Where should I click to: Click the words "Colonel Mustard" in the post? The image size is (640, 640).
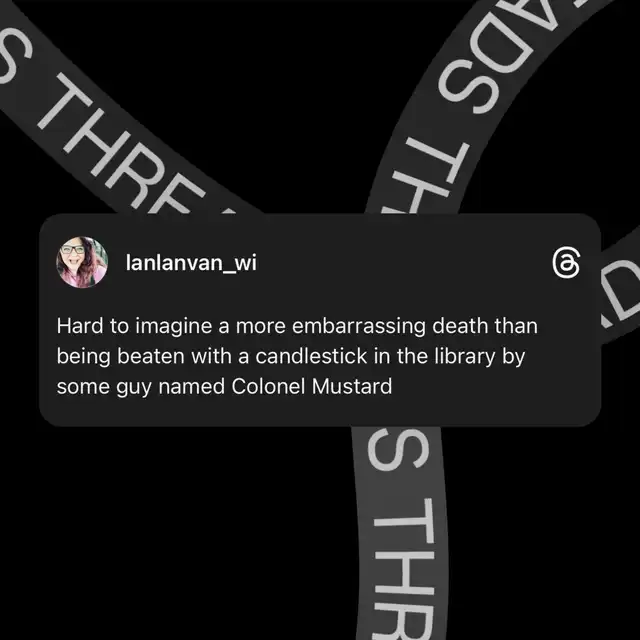pyautogui.click(x=312, y=386)
